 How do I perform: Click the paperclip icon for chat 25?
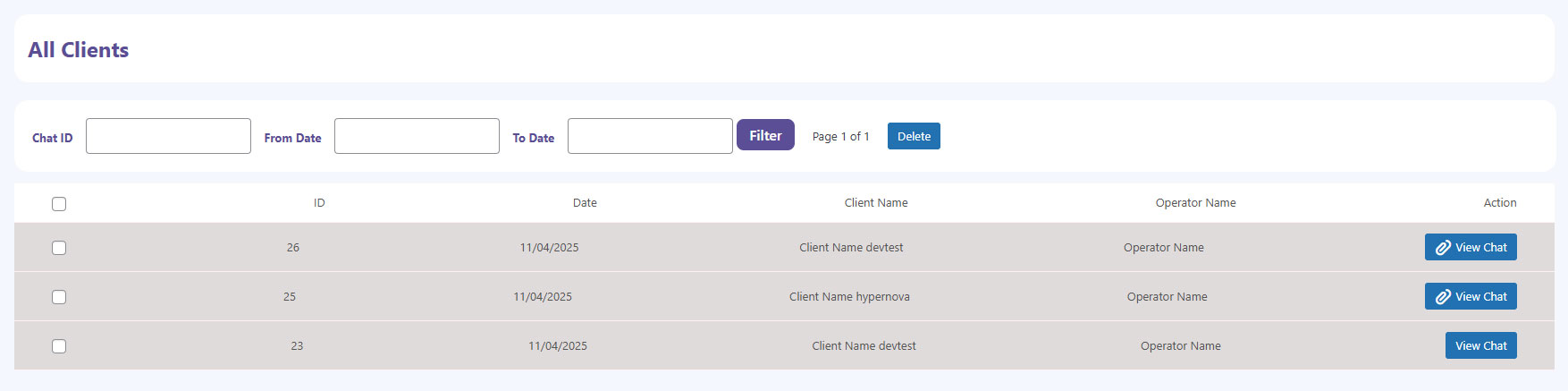pos(1443,297)
